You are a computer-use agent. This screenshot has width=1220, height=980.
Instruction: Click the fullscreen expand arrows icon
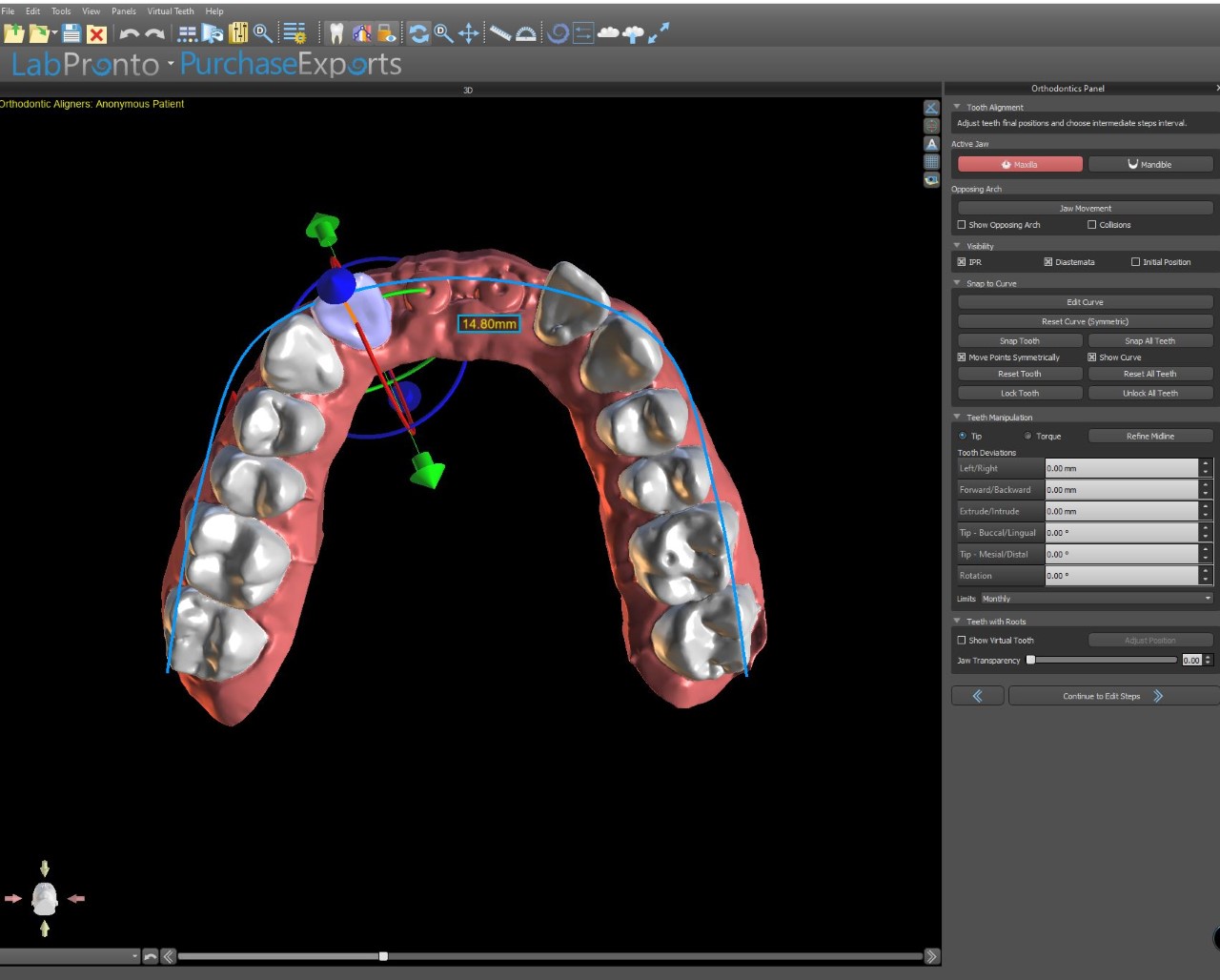pos(659,33)
